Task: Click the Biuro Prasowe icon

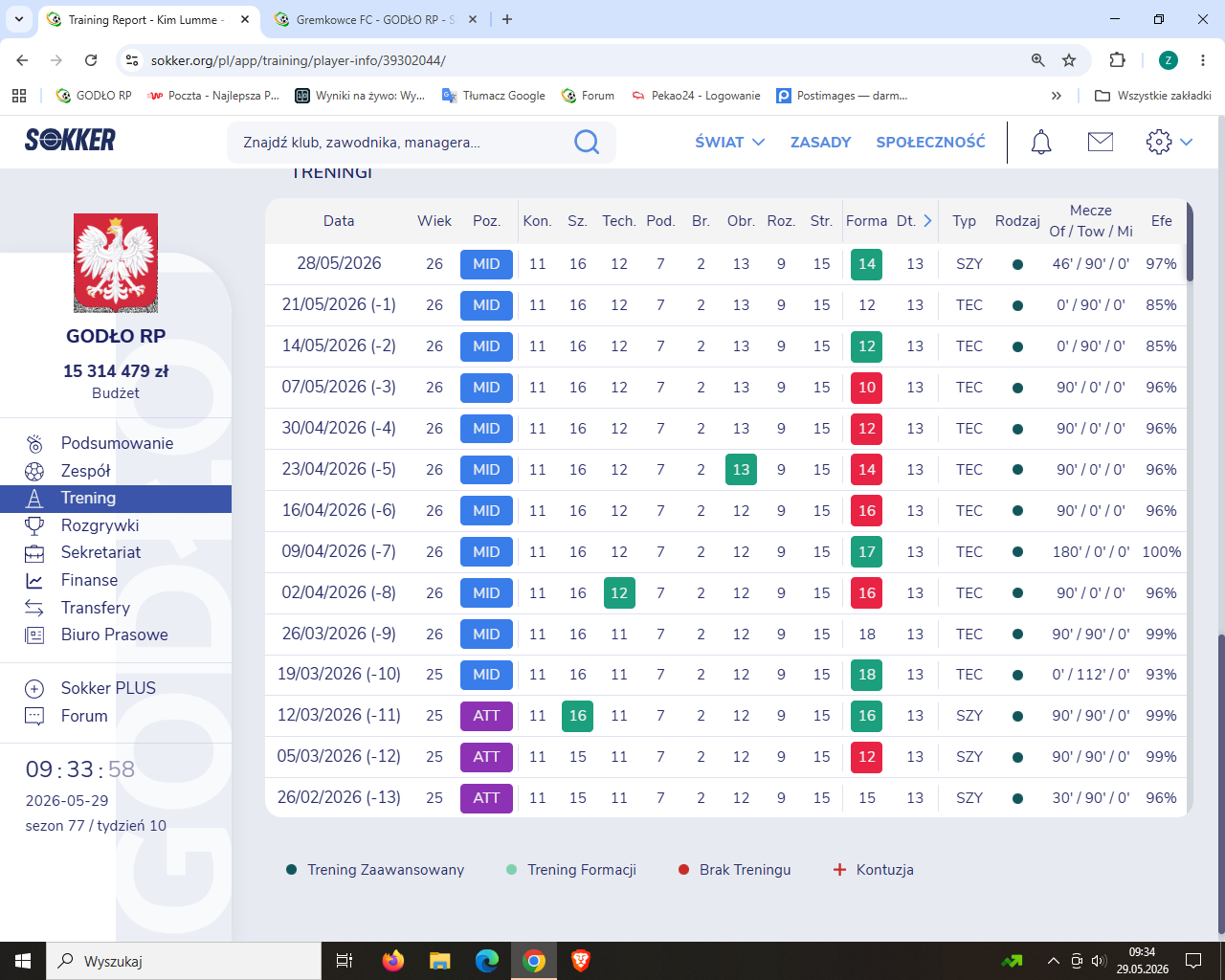Action: (x=34, y=635)
